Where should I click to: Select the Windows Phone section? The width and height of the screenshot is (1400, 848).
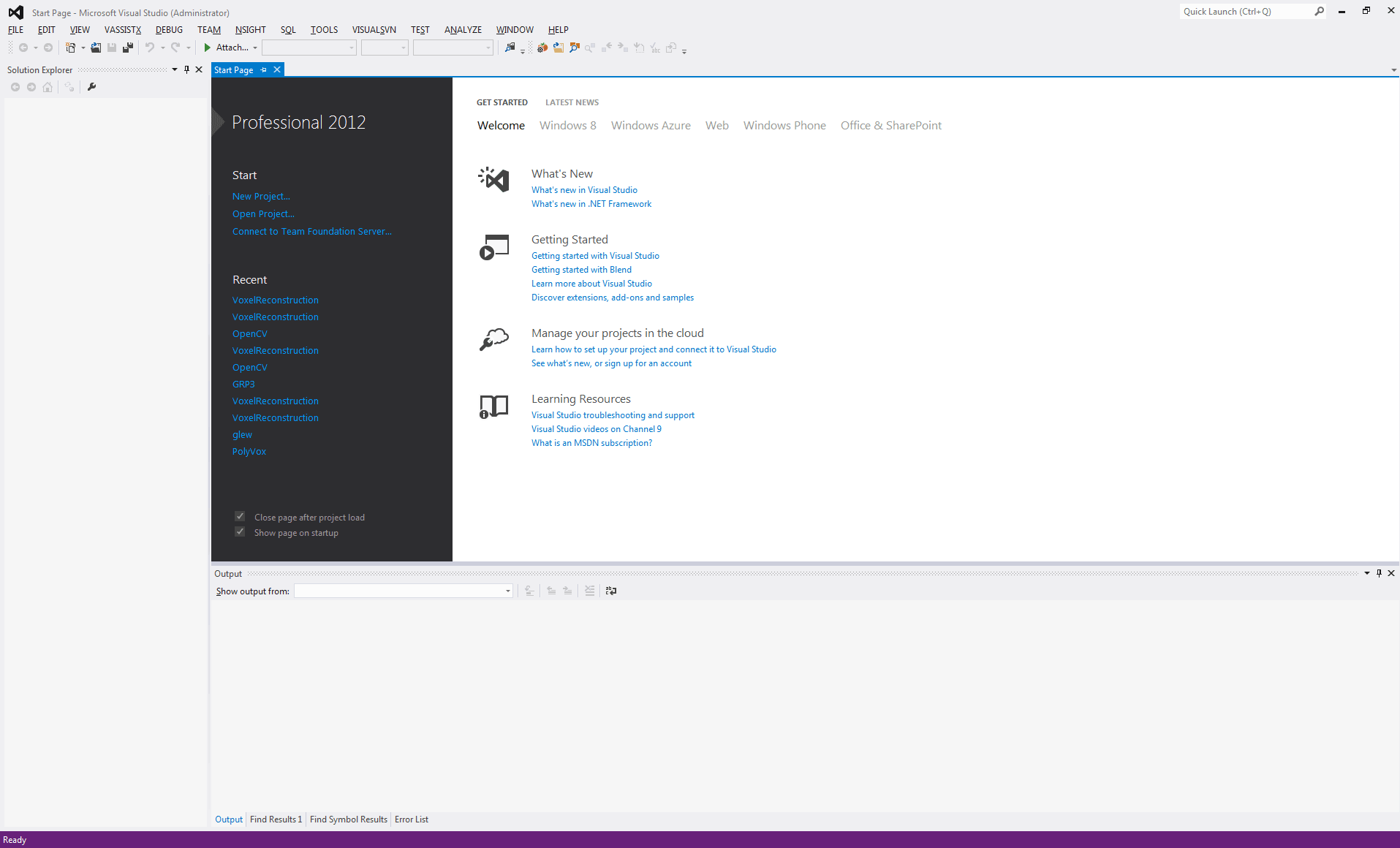pyautogui.click(x=784, y=126)
